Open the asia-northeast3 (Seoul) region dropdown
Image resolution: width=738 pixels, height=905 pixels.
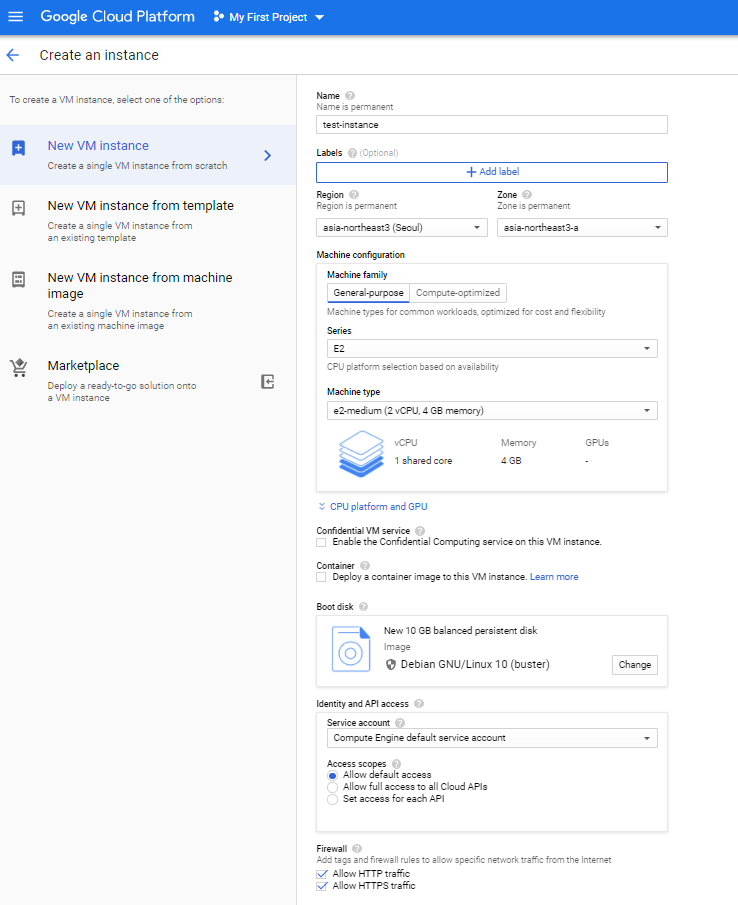[402, 227]
